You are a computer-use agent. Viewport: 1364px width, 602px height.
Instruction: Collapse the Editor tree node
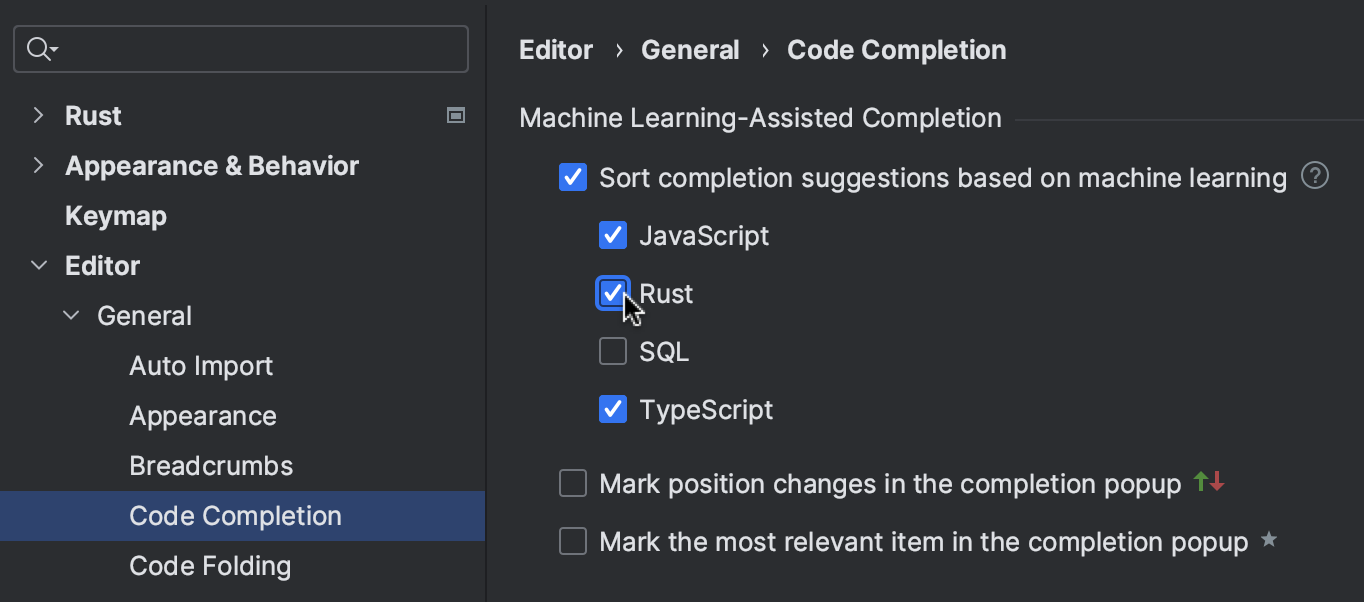[37, 265]
